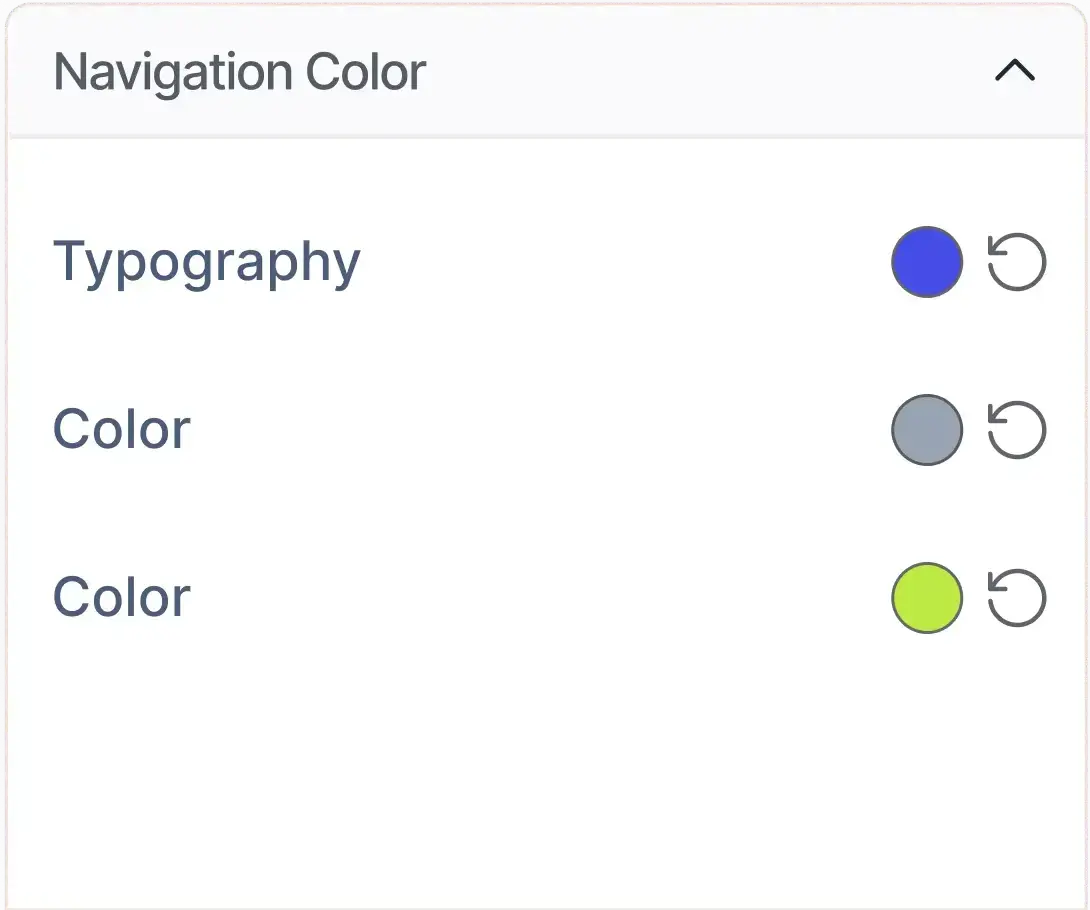Click the revert icon next to gray circle
This screenshot has height=910, width=1090.
coord(1016,430)
